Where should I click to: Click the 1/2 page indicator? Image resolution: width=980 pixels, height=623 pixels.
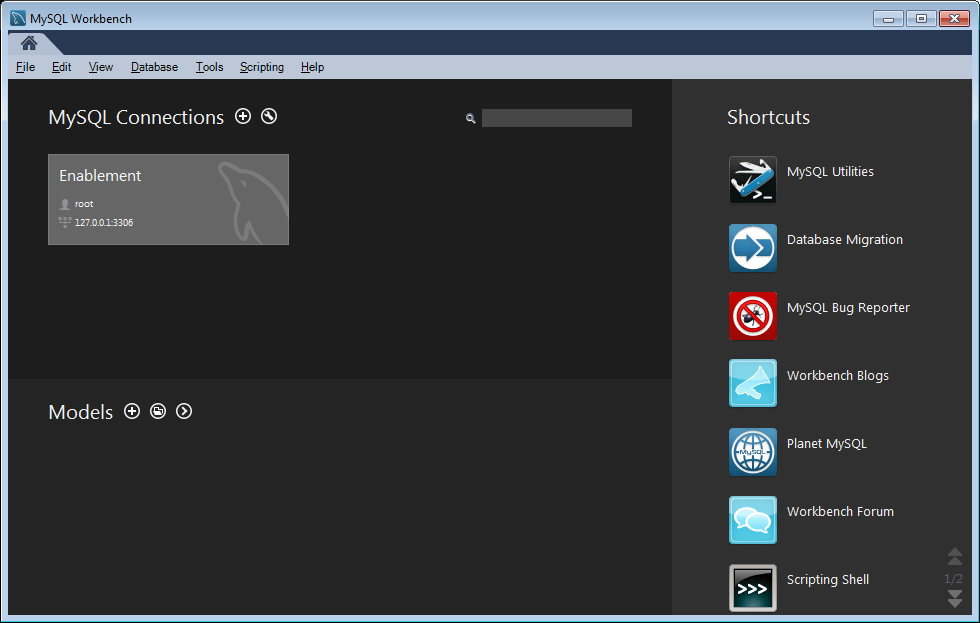(953, 579)
